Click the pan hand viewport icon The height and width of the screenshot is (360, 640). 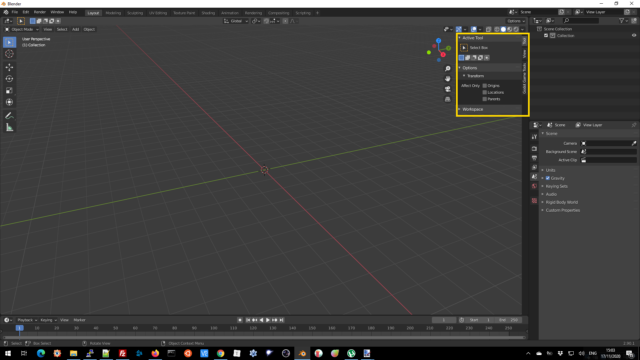pos(448,79)
